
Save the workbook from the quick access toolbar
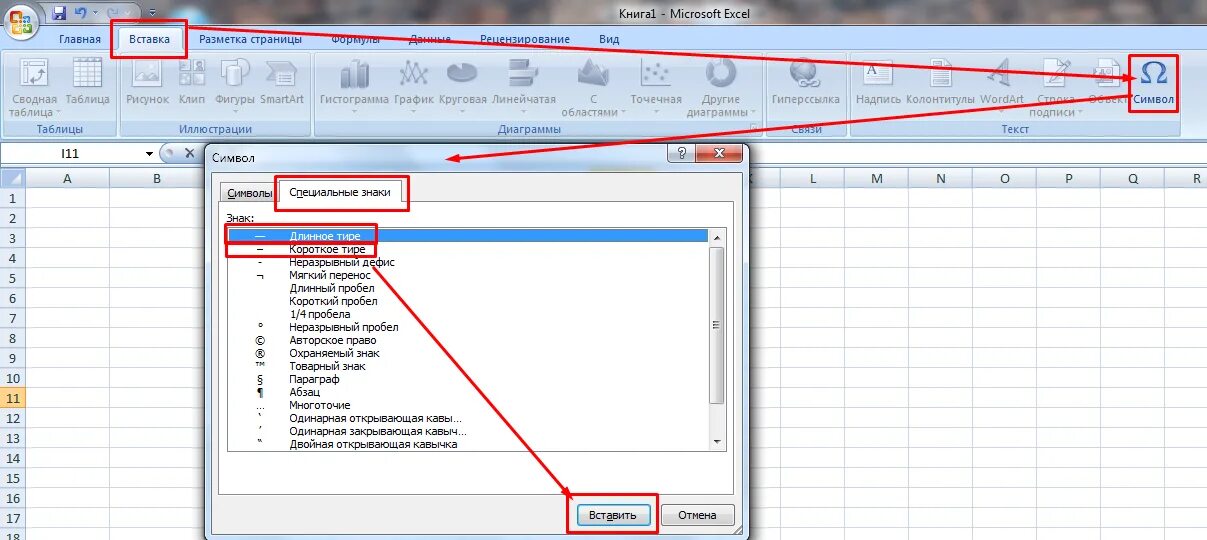59,13
